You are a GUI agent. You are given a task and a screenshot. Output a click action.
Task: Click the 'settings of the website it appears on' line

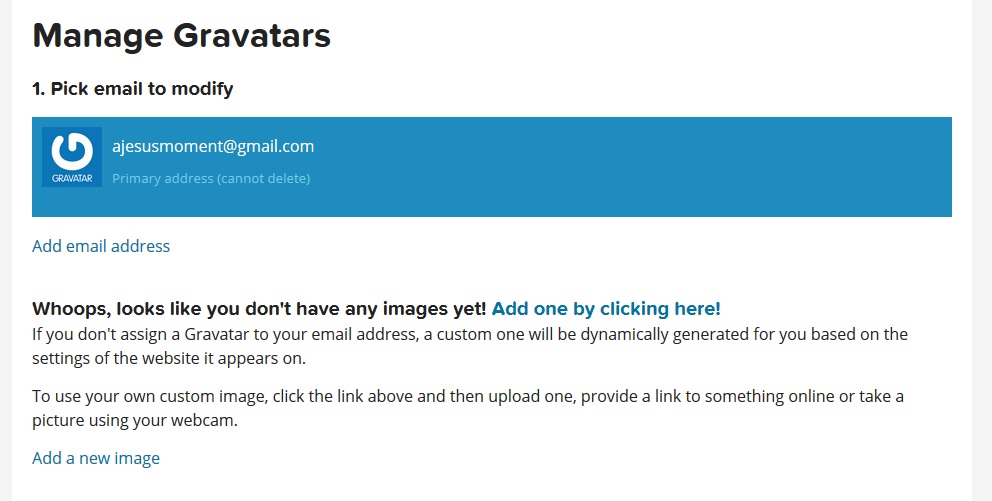[x=169, y=359]
